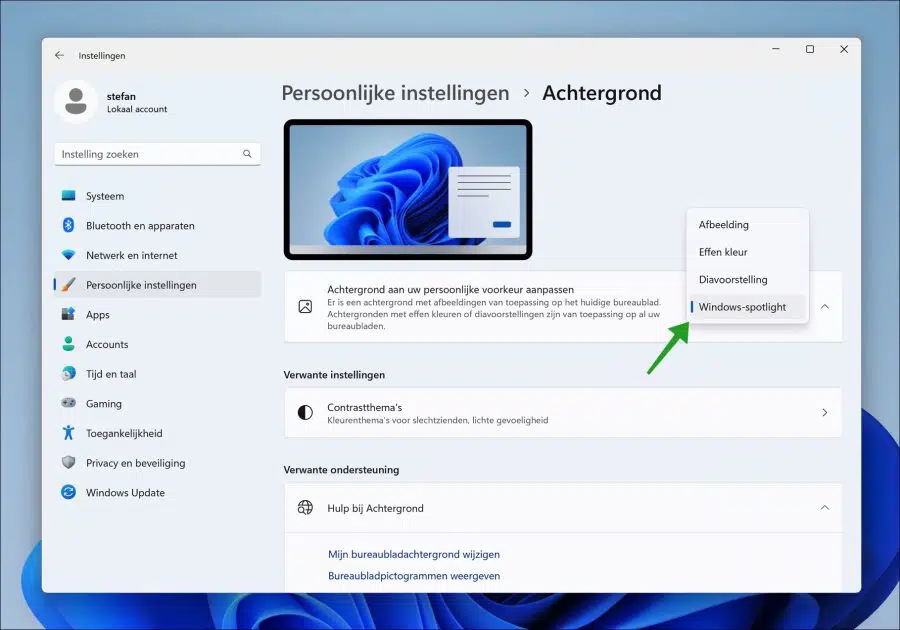Click the Verwante ondersteuning heading

coord(341,469)
